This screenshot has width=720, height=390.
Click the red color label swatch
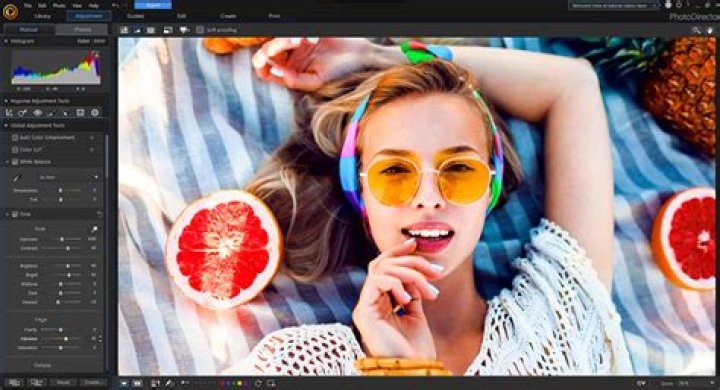click(223, 383)
